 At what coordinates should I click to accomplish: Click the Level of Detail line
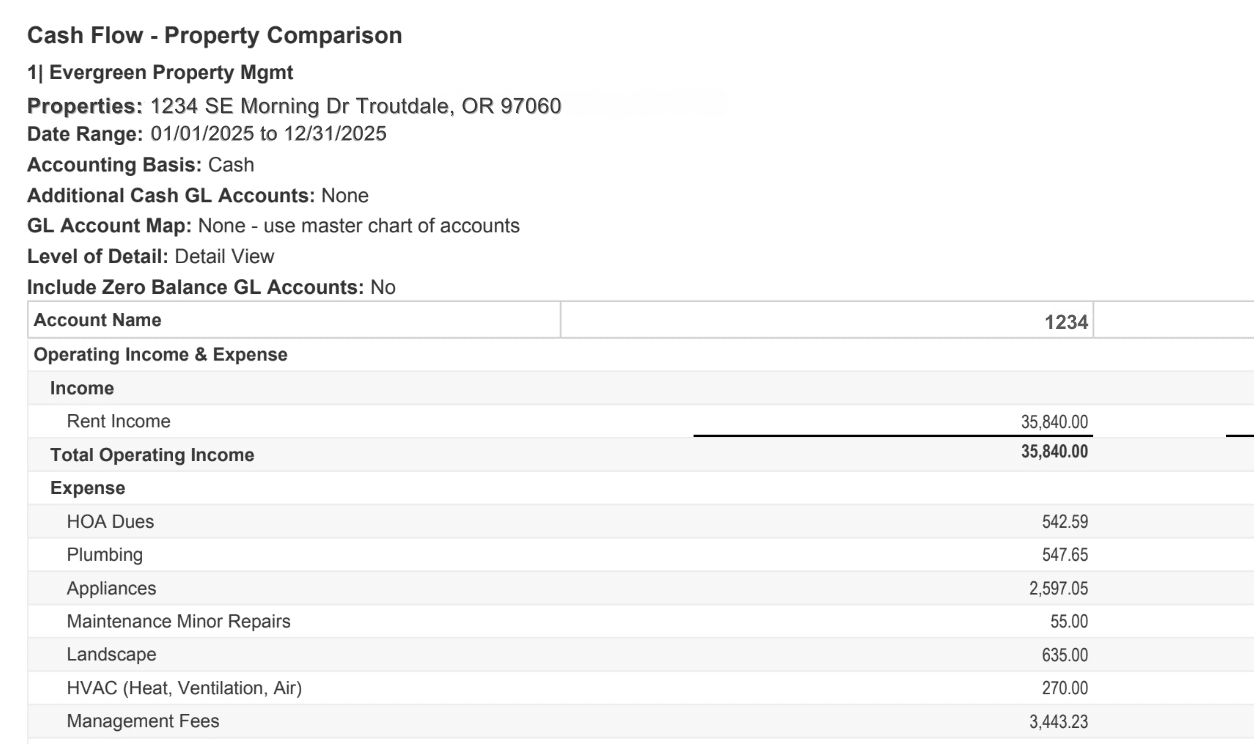pos(150,257)
